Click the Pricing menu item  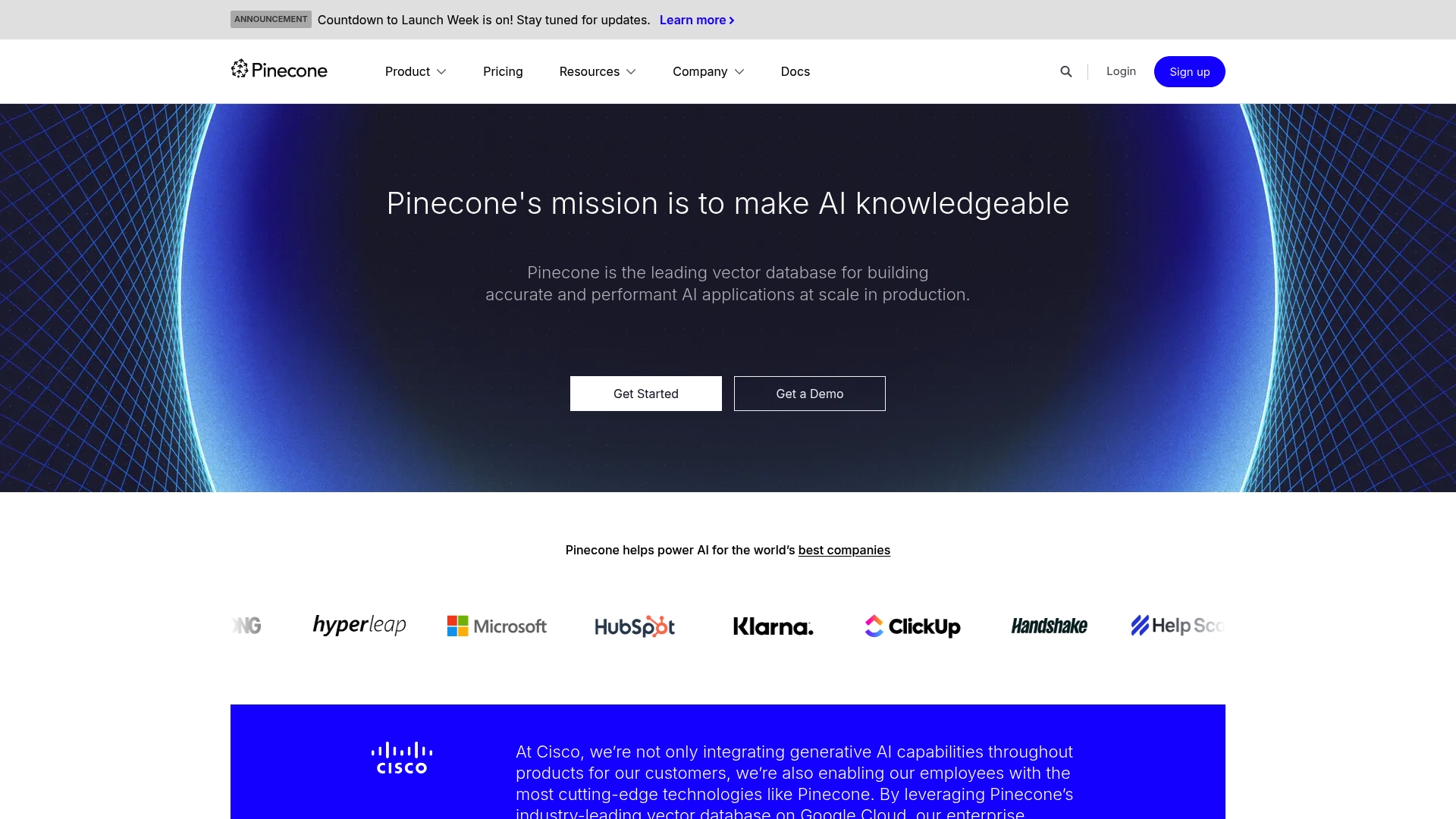[503, 71]
